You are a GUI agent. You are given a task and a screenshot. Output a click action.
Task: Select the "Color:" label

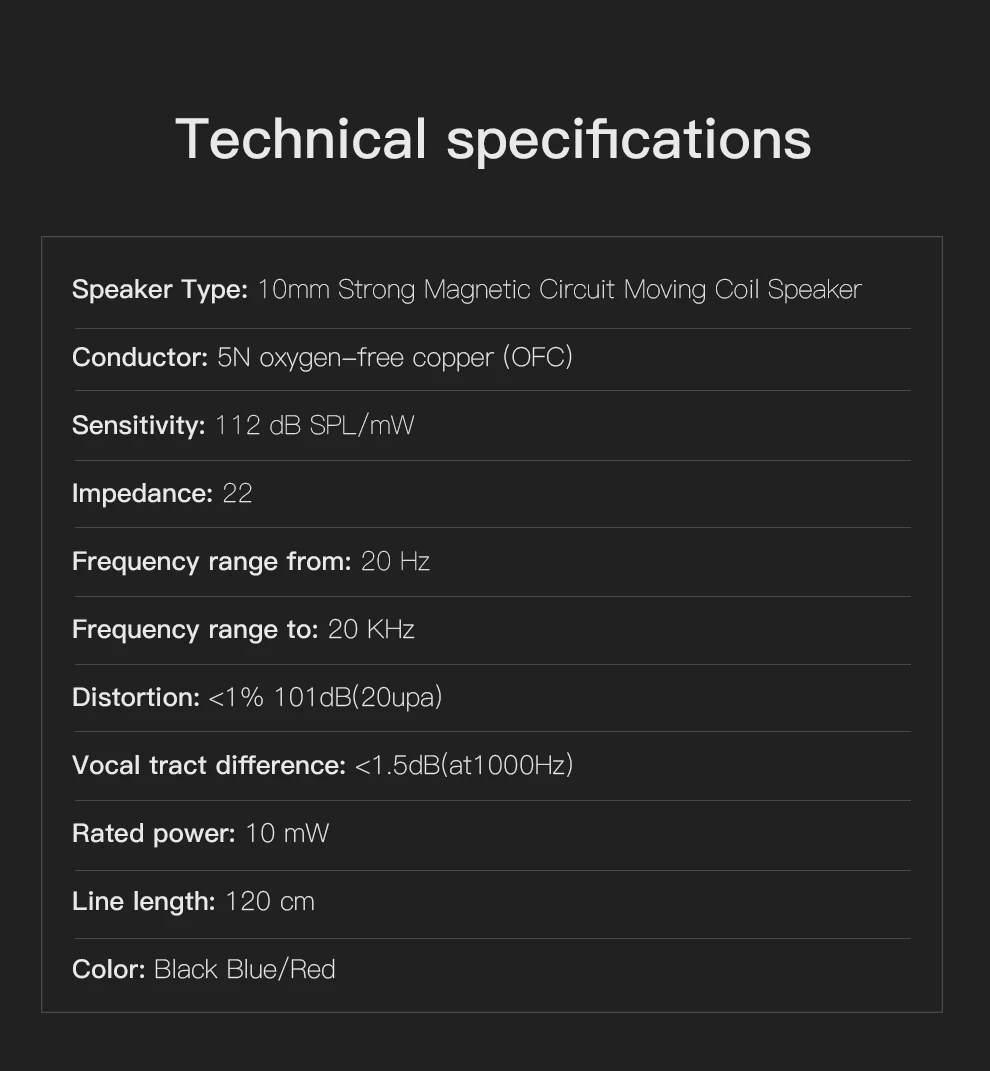(108, 970)
